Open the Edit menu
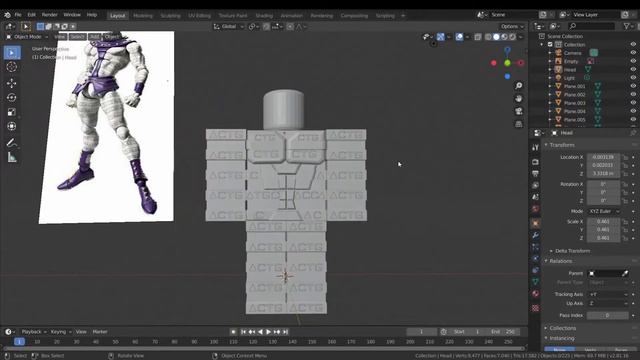The height and width of the screenshot is (360, 640). [31, 15]
